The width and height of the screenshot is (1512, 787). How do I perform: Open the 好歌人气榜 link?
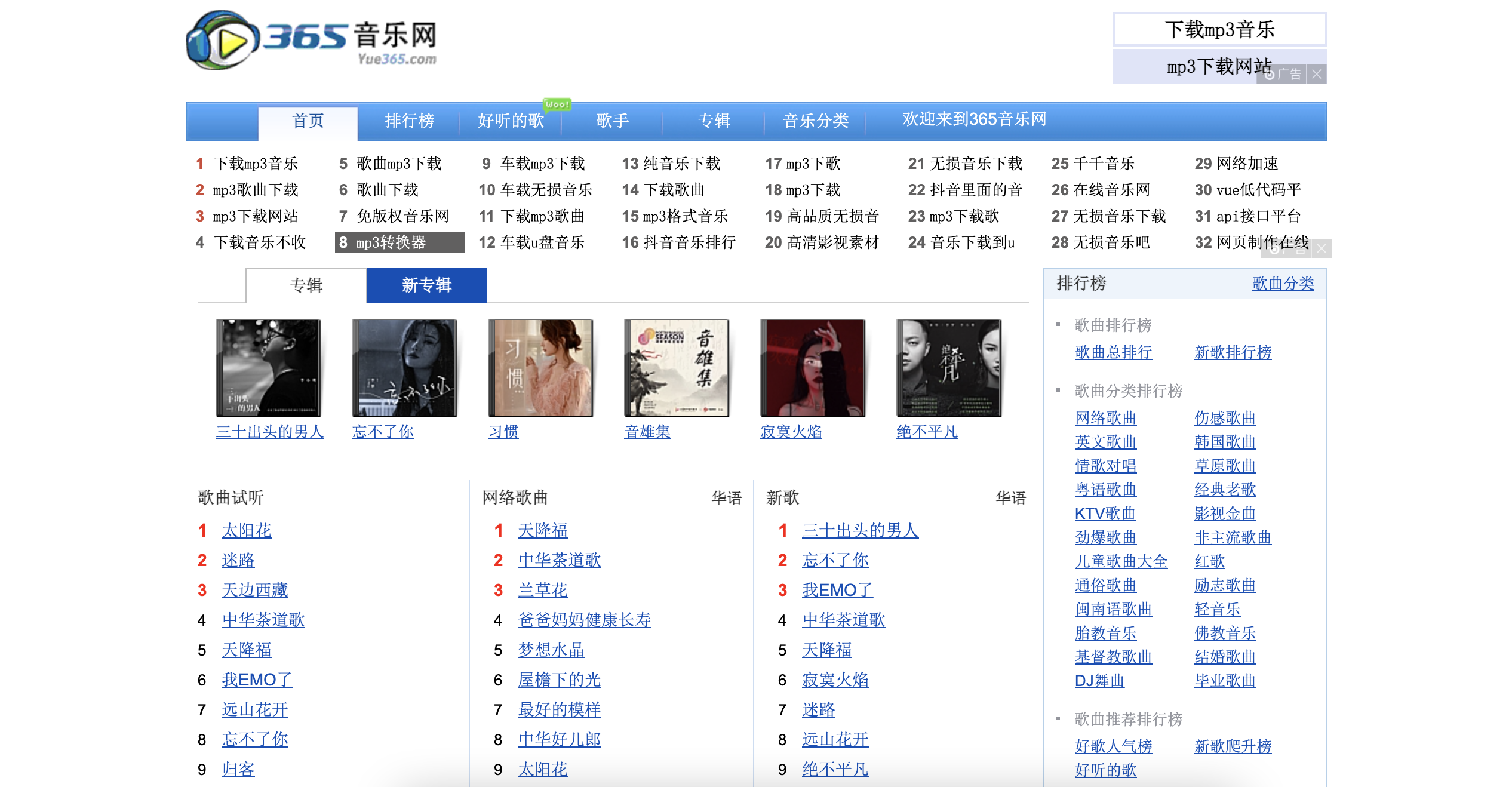tap(1114, 746)
